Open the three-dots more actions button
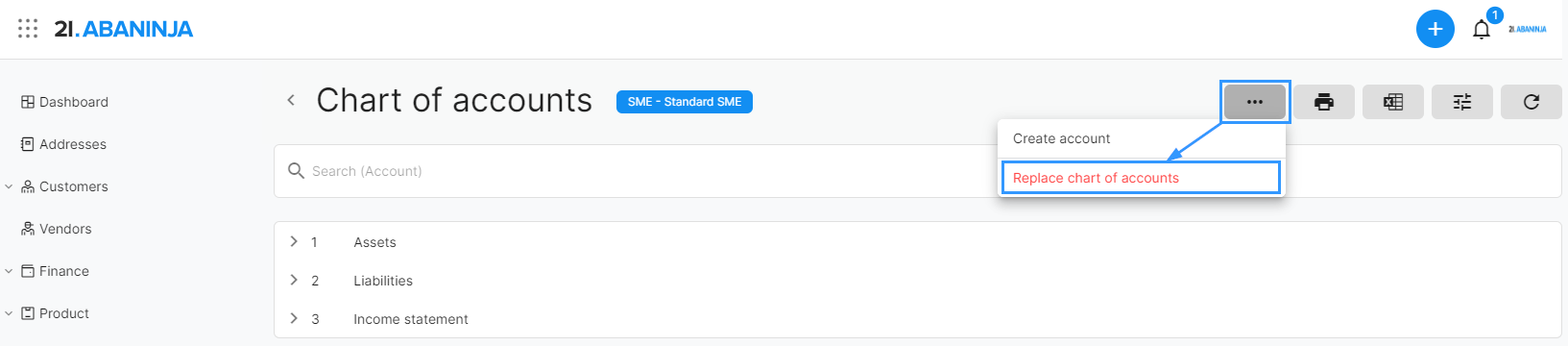 point(1255,102)
